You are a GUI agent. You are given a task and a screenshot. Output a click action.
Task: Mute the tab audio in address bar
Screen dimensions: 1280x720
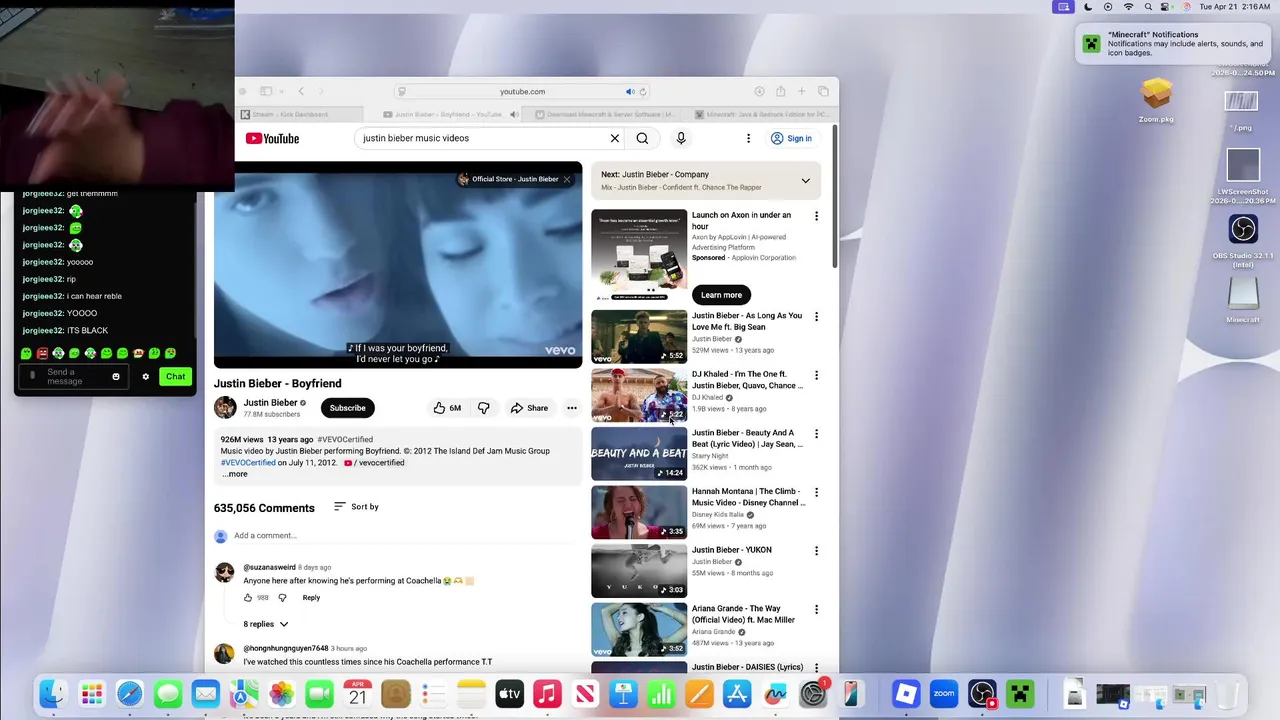click(630, 91)
